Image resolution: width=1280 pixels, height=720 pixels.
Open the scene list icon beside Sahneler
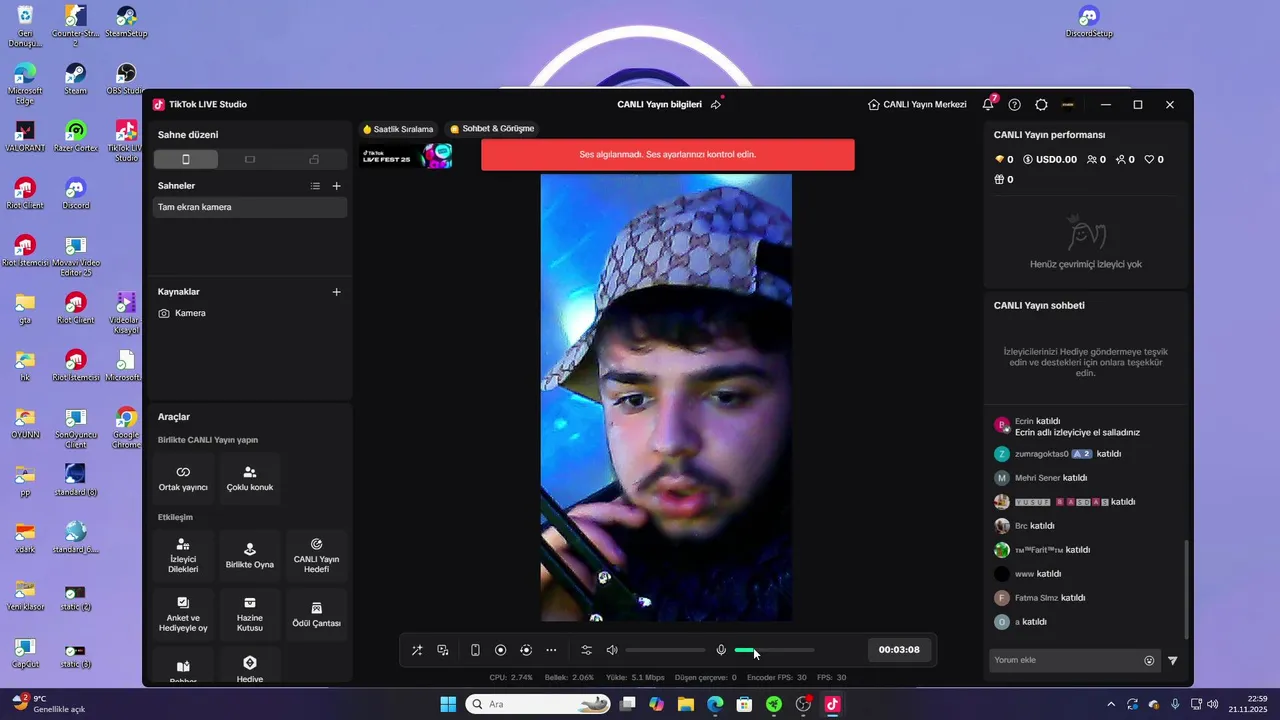coord(315,186)
